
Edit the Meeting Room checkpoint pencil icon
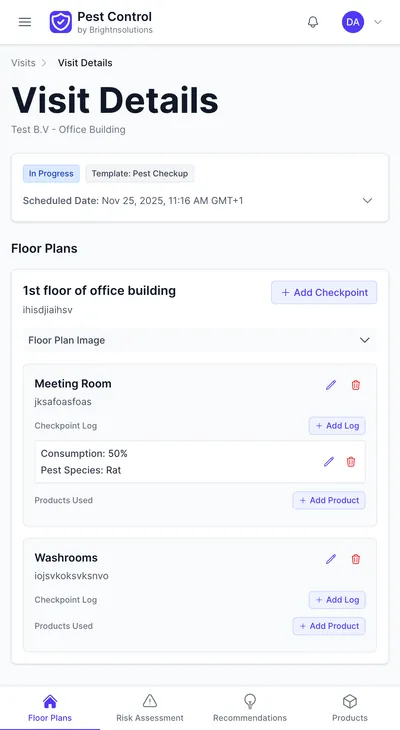click(331, 385)
